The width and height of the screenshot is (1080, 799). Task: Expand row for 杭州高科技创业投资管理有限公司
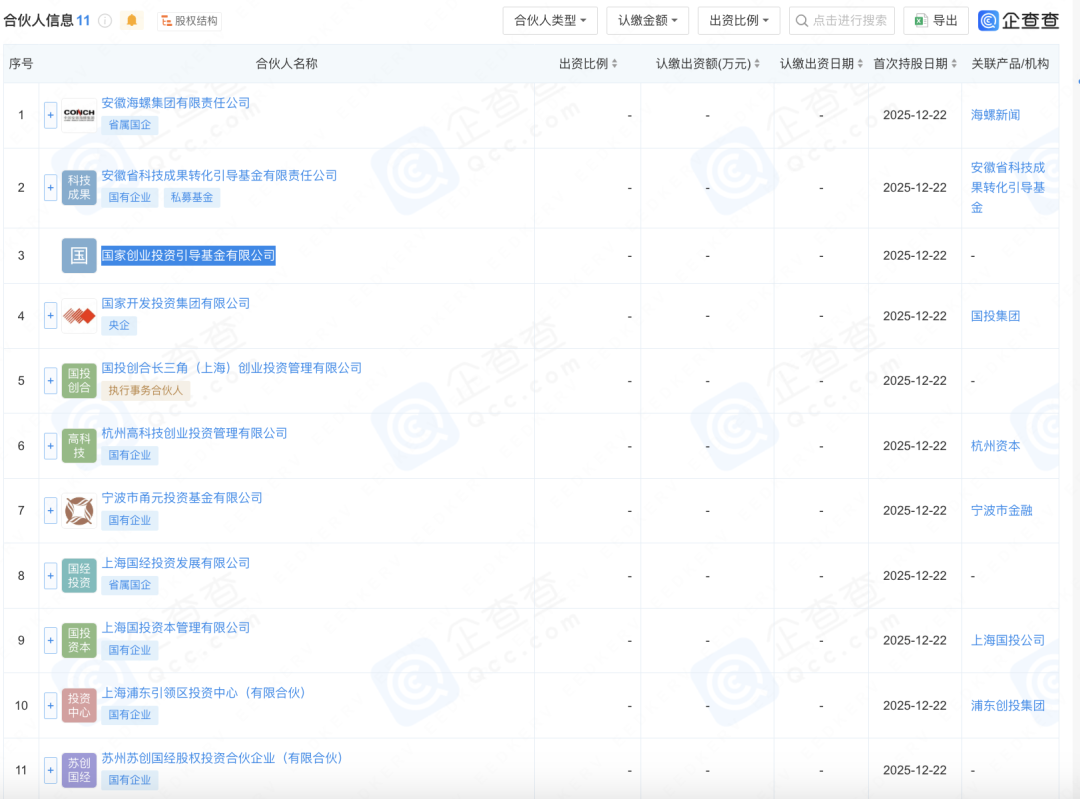pos(50,446)
